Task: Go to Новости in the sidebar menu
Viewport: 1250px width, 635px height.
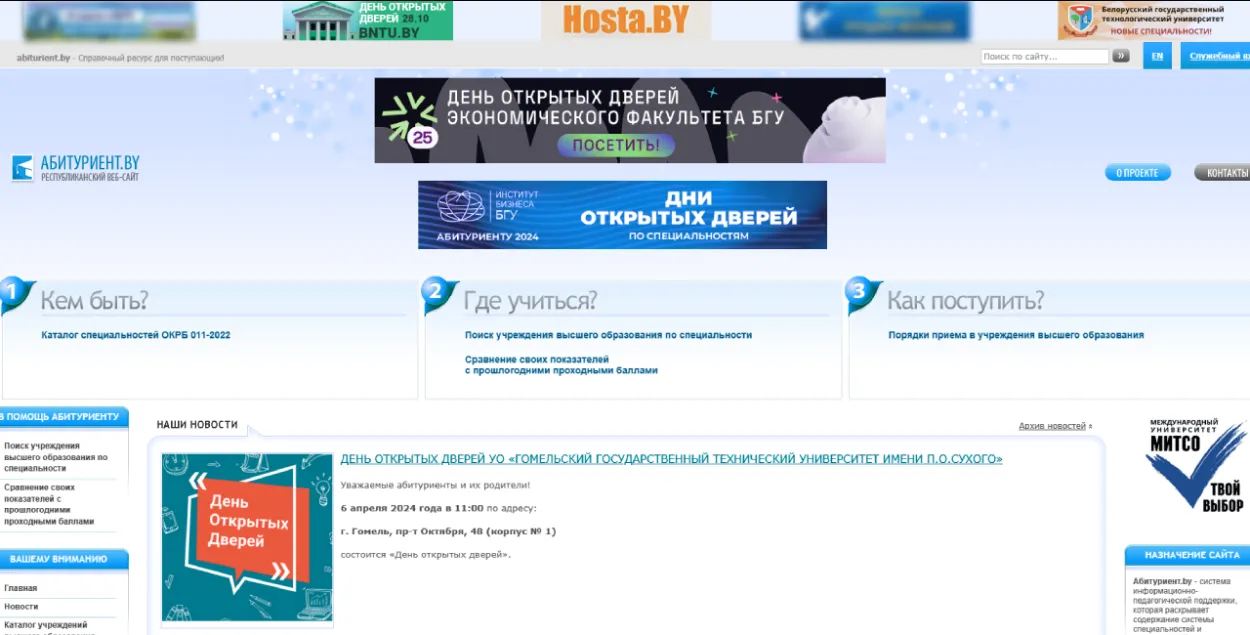Action: tap(21, 606)
